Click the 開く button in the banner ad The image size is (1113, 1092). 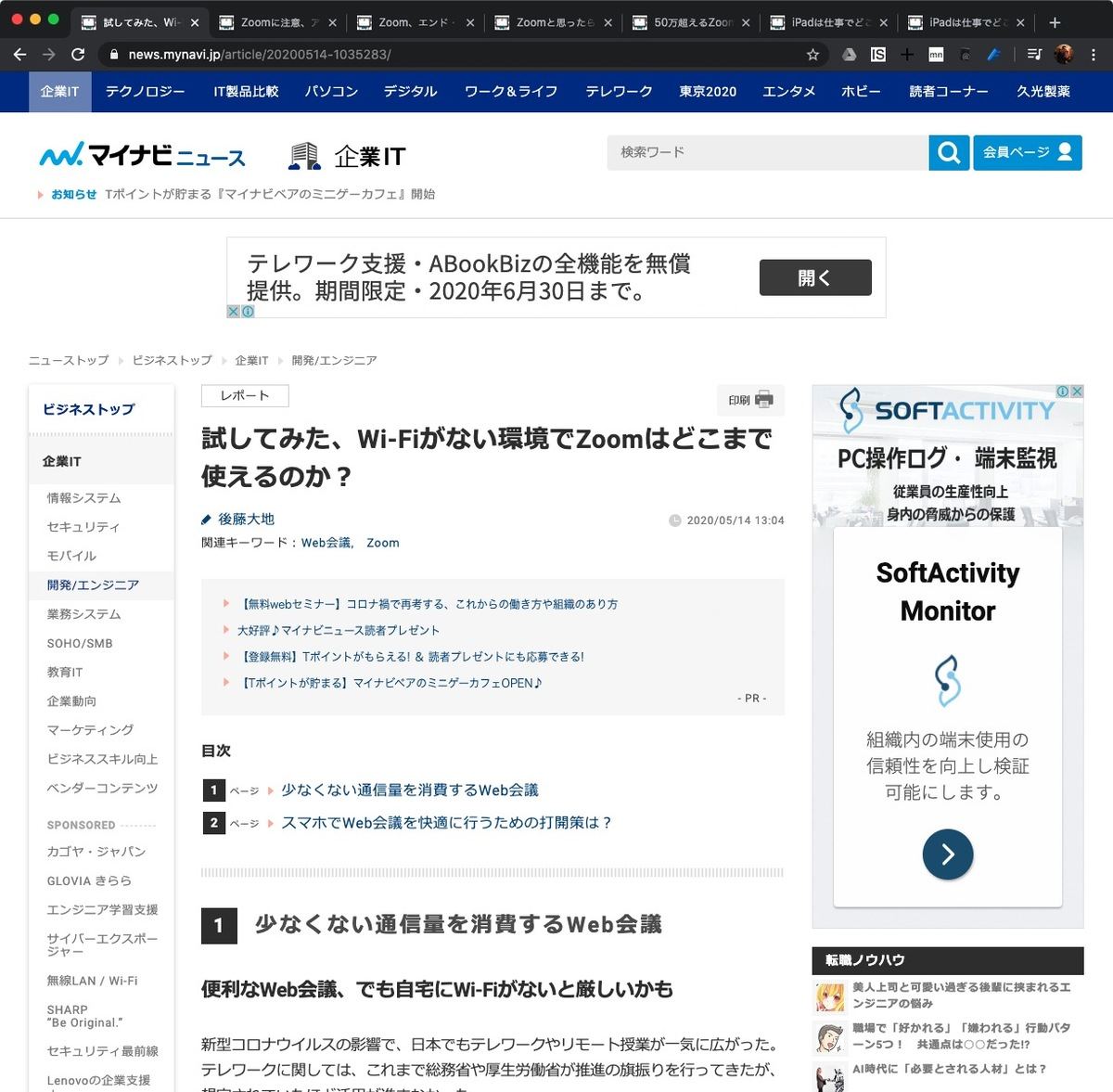(815, 277)
